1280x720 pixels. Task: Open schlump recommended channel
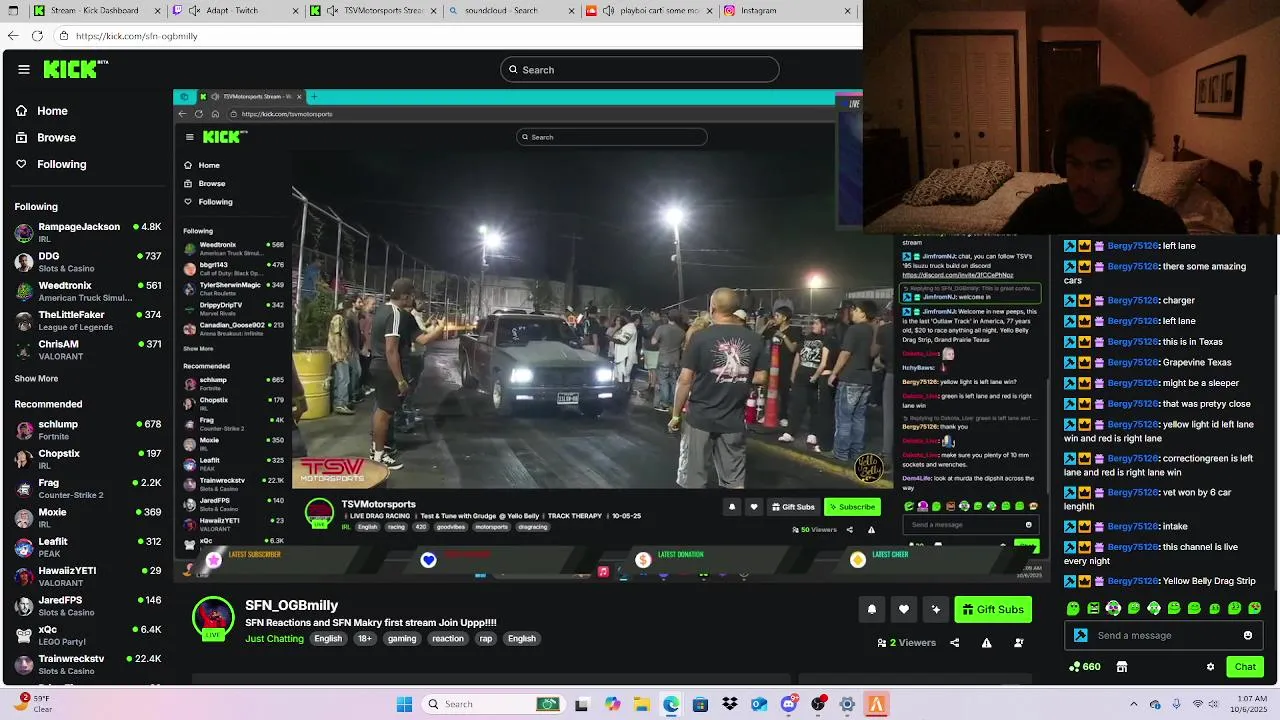(88, 430)
